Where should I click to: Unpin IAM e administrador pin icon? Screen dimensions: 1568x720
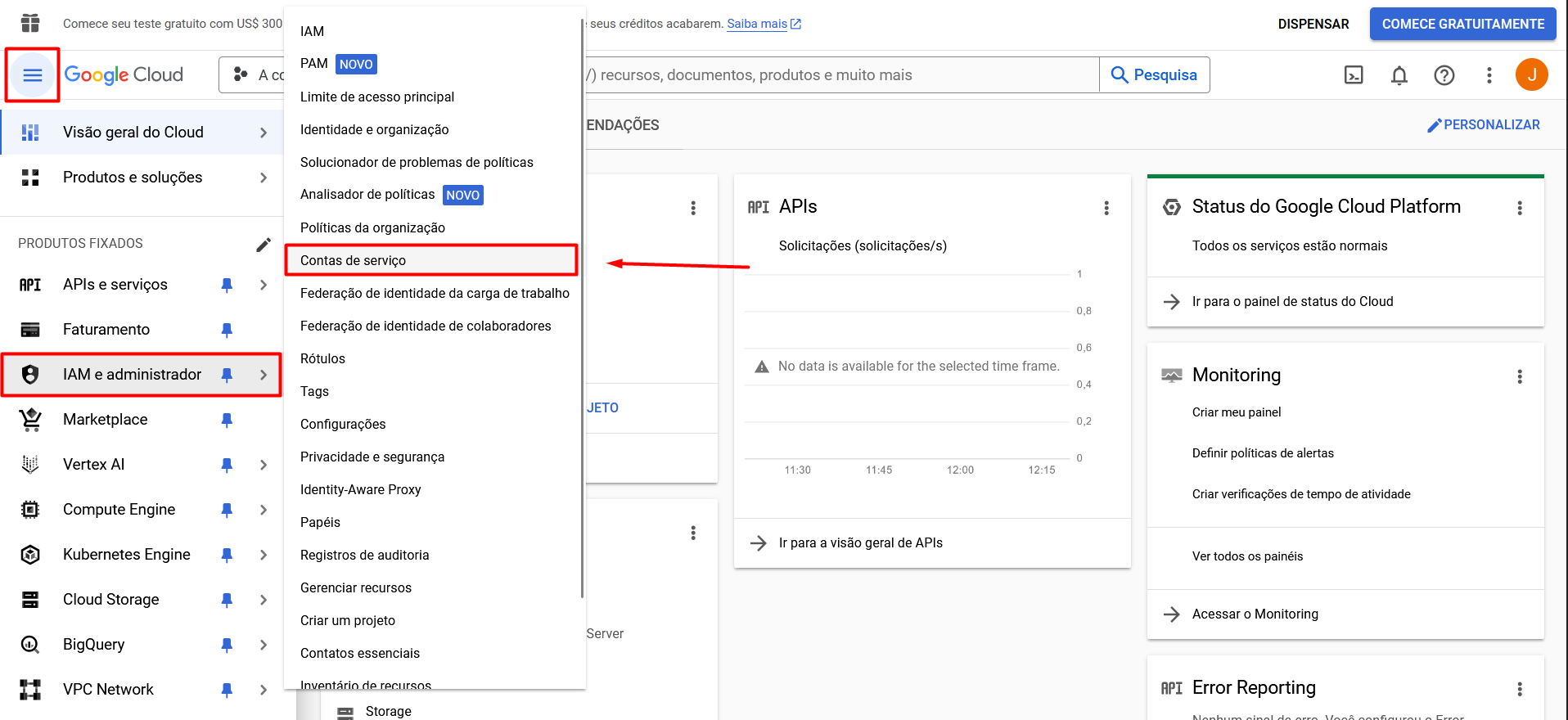coord(227,375)
